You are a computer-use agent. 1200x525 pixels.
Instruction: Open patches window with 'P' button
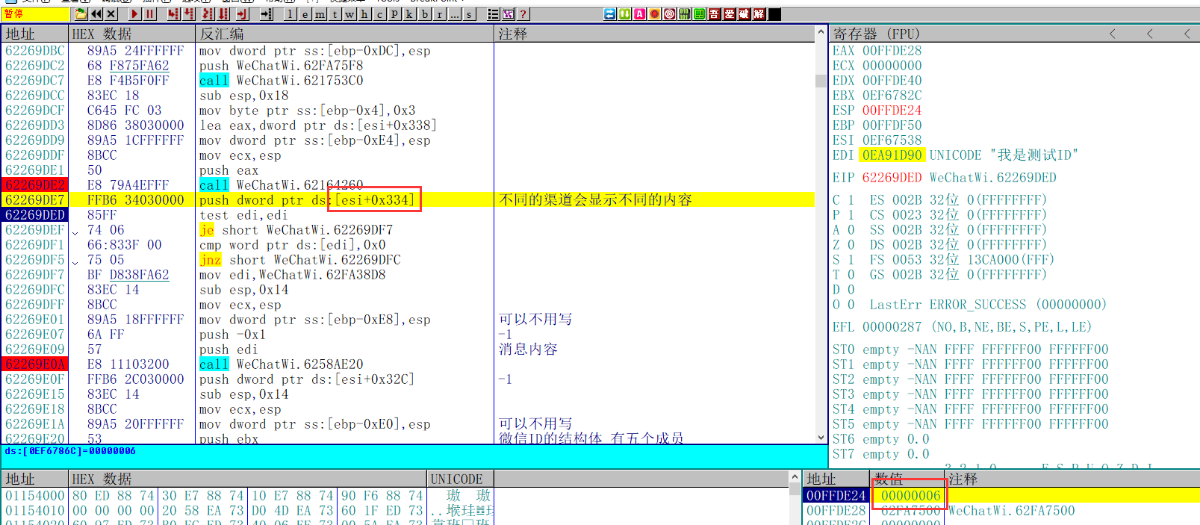click(394, 14)
